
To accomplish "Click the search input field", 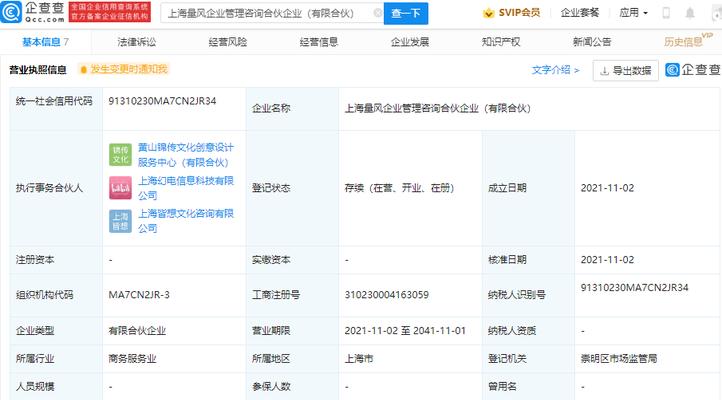I will click(x=272, y=13).
